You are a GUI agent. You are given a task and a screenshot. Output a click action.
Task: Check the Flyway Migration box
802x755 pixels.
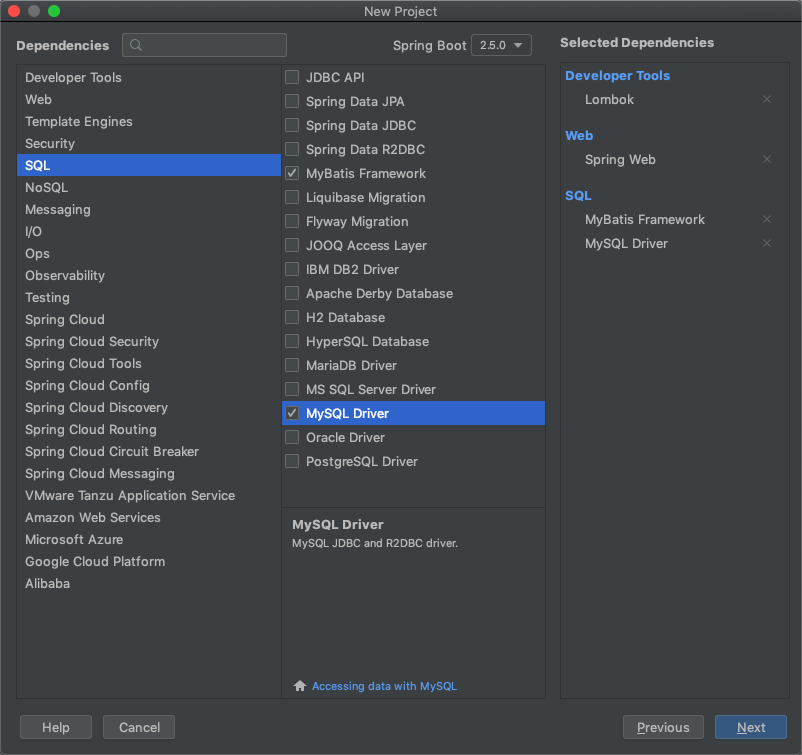(x=292, y=221)
